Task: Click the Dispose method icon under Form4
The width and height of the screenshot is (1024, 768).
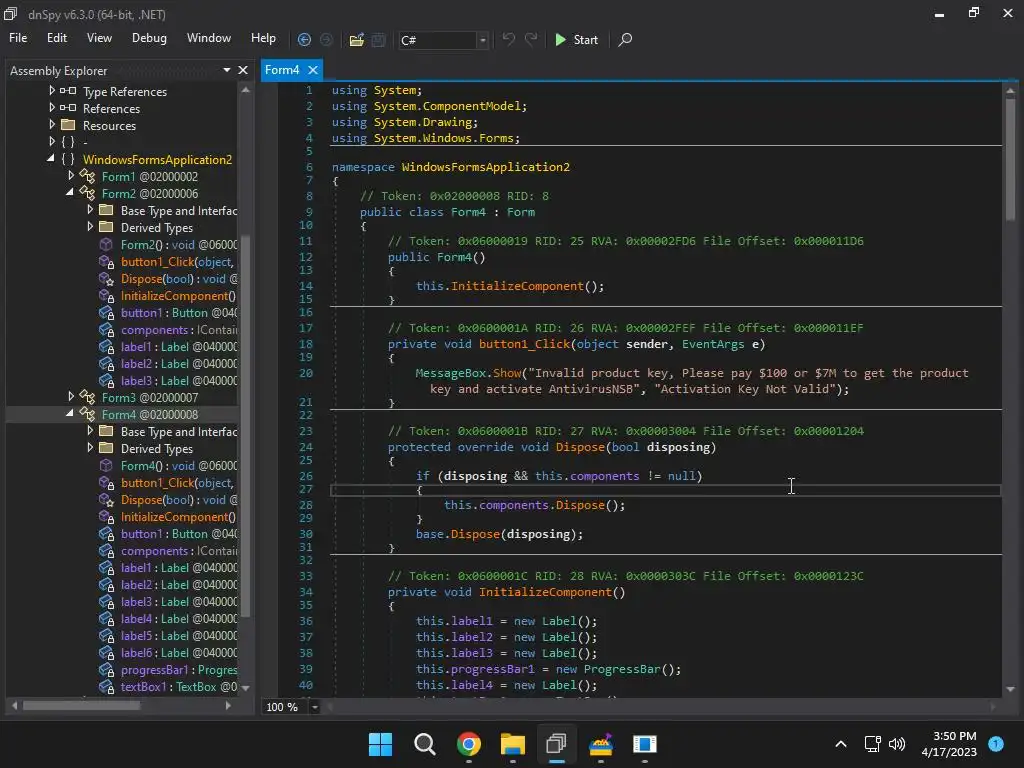Action: point(106,500)
